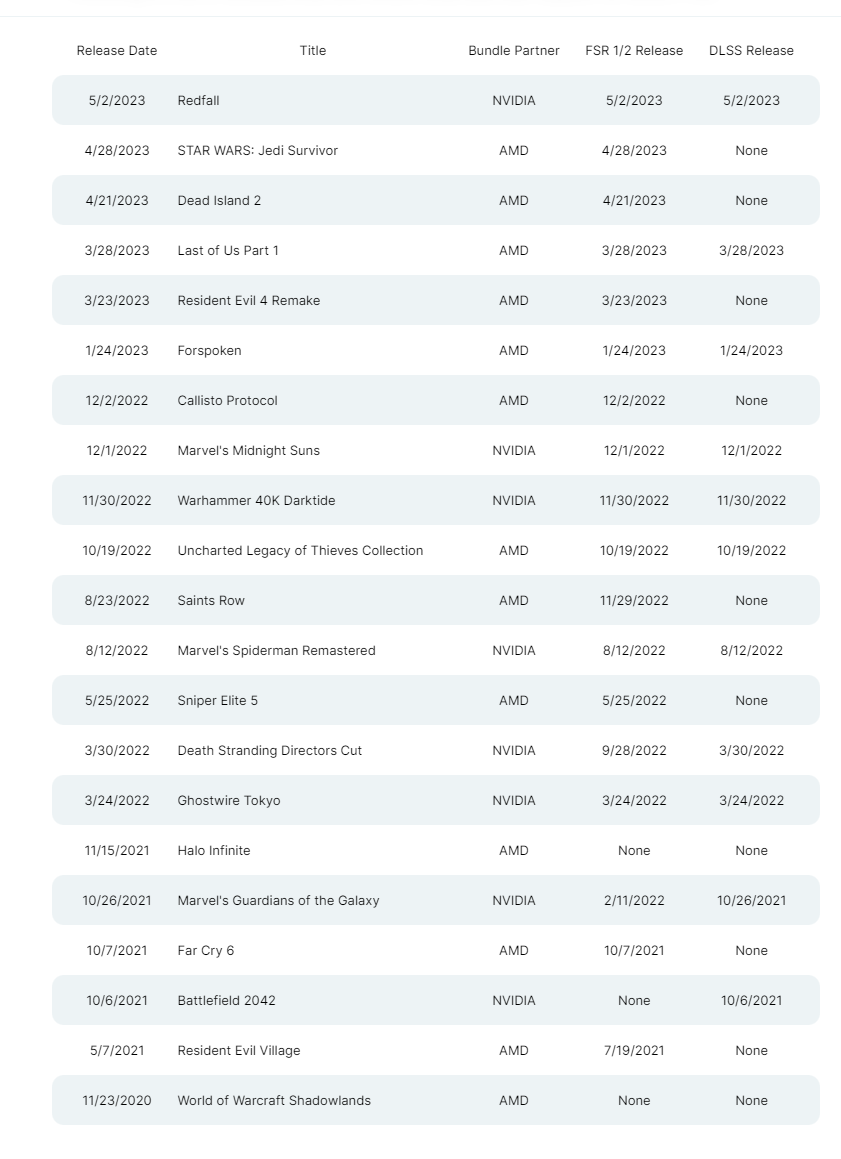
Task: Select World of Warcraft Shadowlands title
Action: tap(273, 1101)
